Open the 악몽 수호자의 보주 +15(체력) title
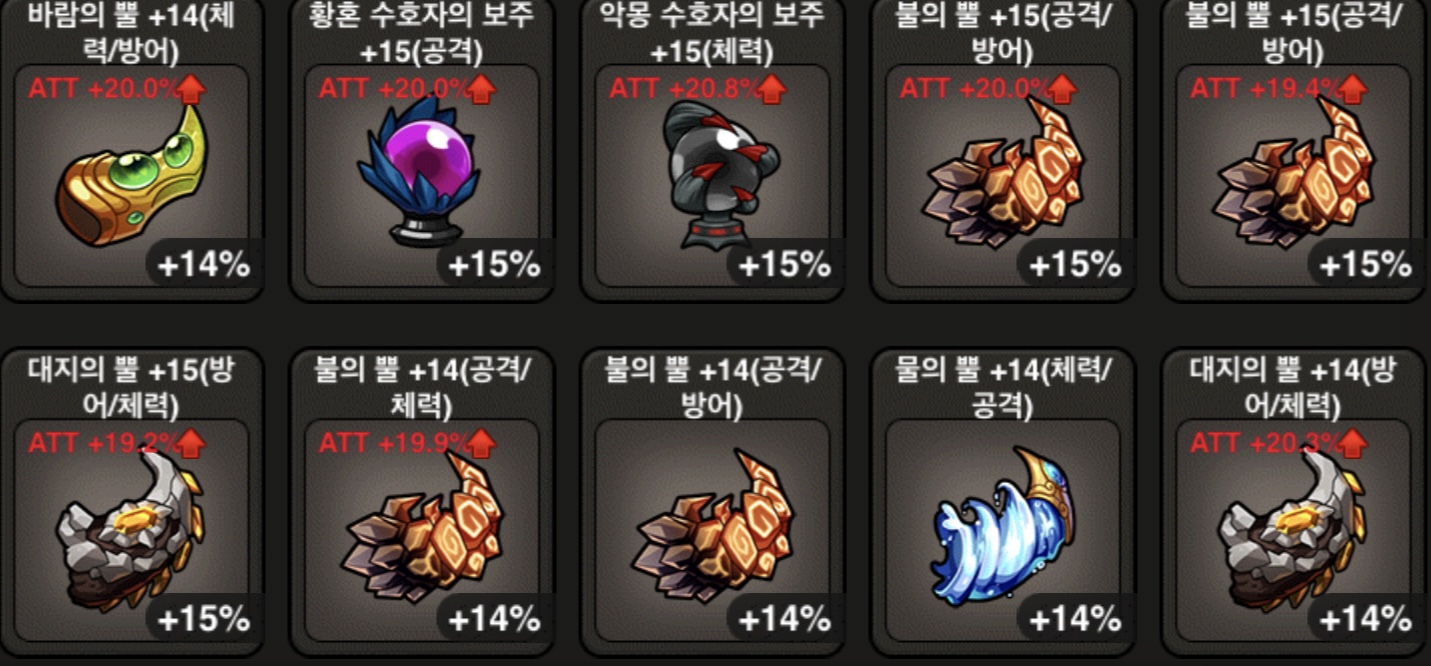Viewport: 1431px width, 666px height. coord(713,31)
